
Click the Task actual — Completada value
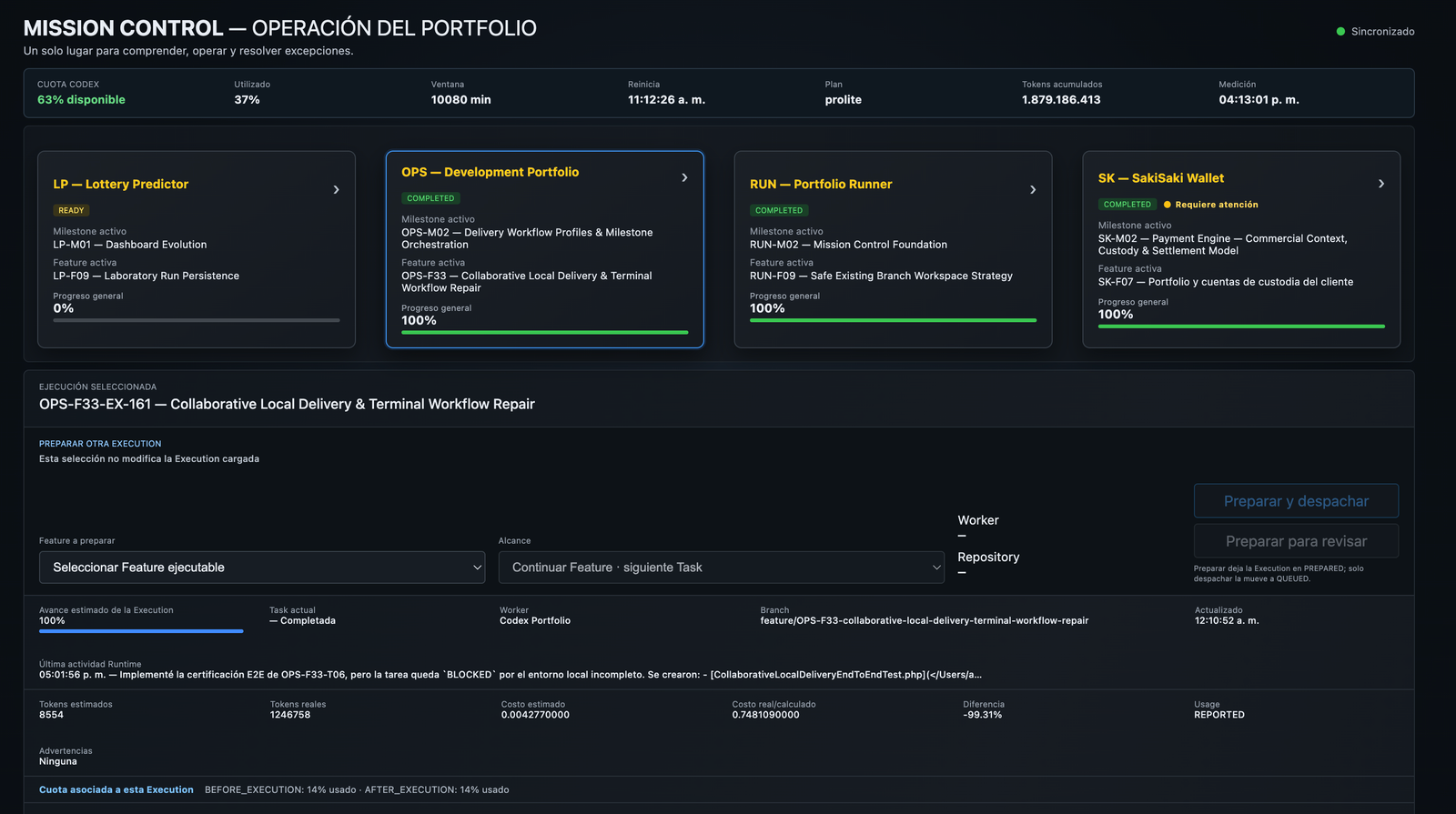pyautogui.click(x=302, y=621)
